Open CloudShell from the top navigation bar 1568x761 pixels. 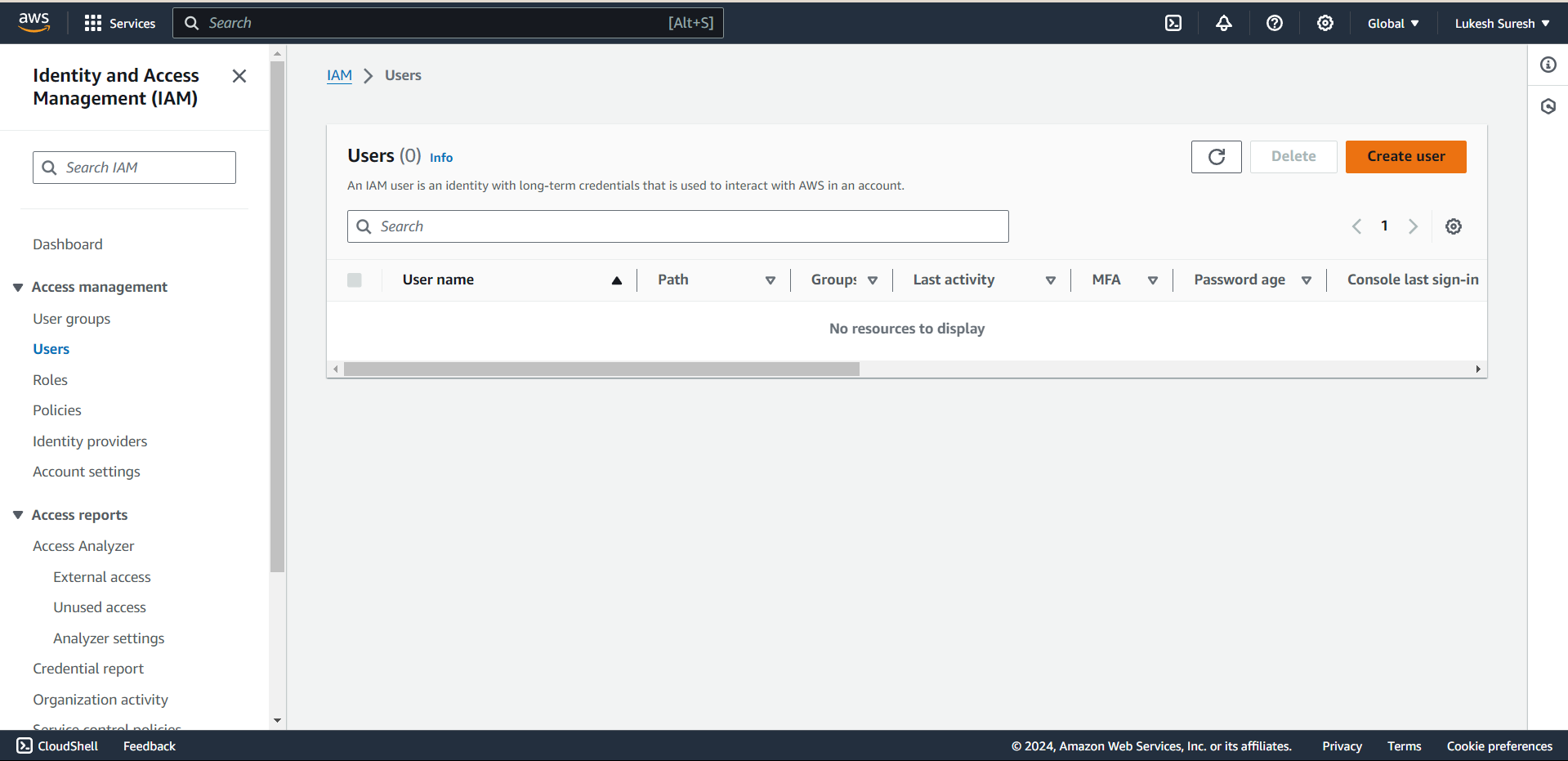tap(1173, 23)
